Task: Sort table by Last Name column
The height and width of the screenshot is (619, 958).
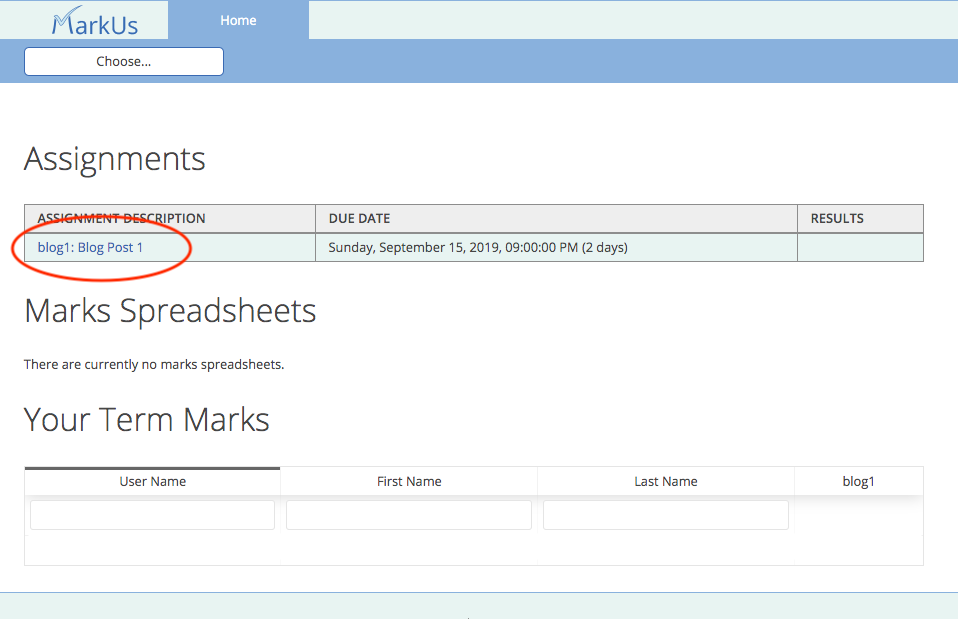Action: point(665,482)
